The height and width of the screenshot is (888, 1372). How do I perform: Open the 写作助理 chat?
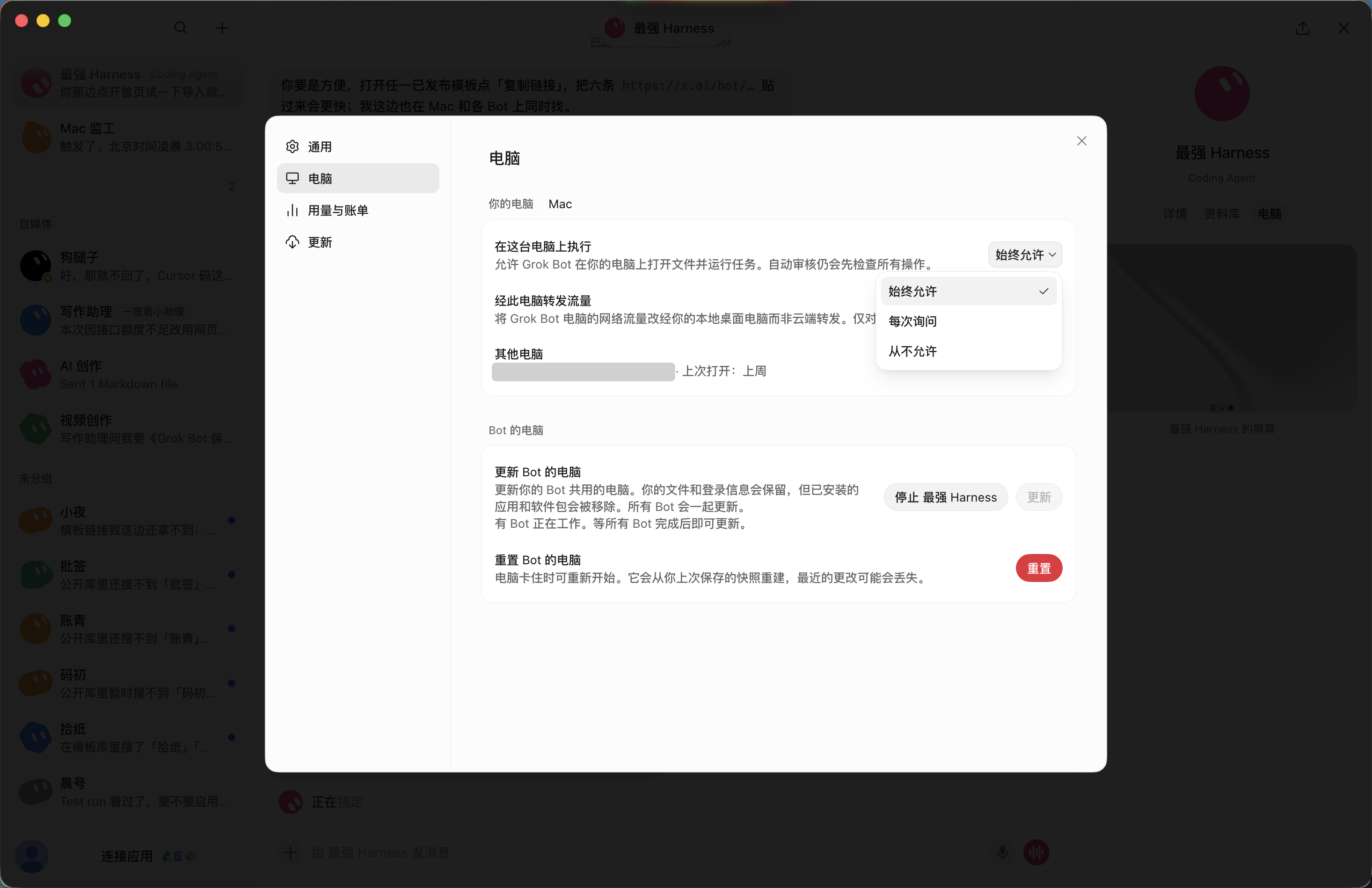(x=127, y=320)
